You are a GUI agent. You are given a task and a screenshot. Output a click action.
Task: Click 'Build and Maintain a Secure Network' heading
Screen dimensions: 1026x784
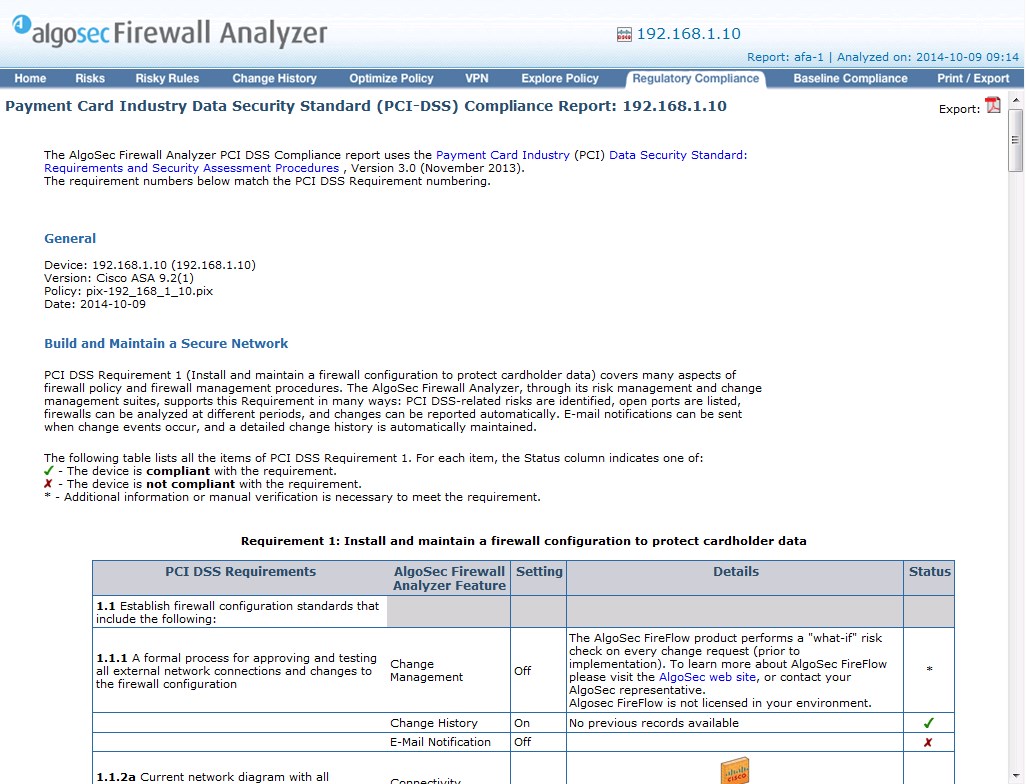pyautogui.click(x=166, y=344)
